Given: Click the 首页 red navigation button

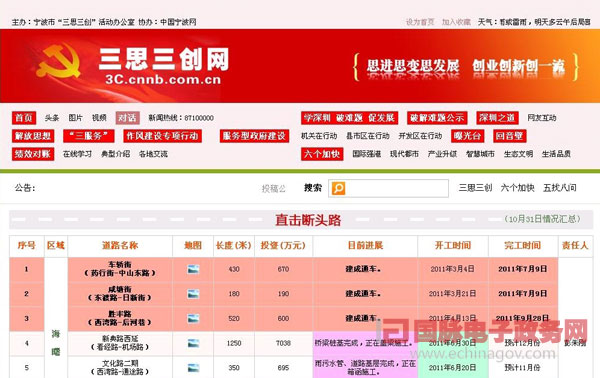Looking at the screenshot, I should tap(24, 118).
